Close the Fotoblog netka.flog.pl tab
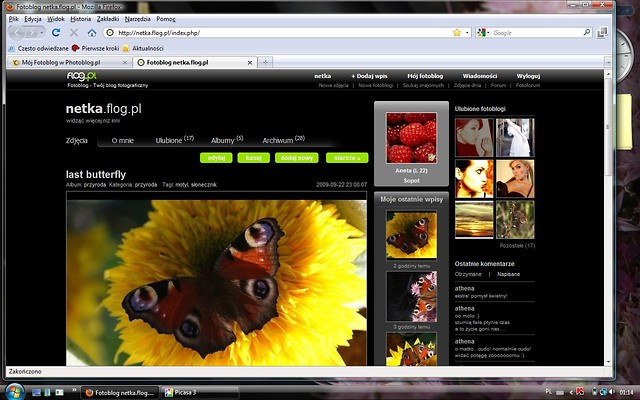 (250, 62)
